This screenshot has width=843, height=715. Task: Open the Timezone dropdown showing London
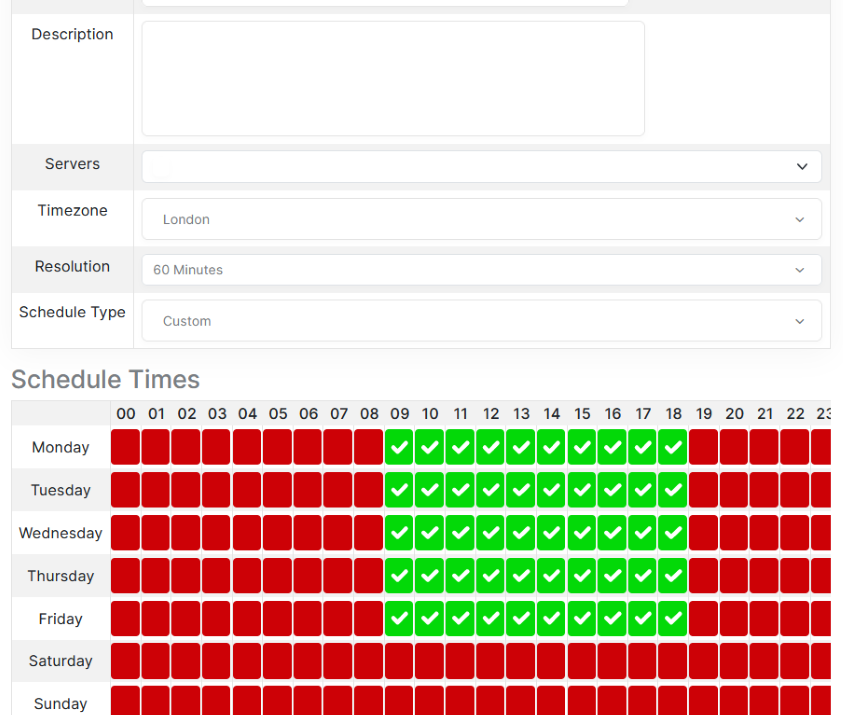(481, 219)
